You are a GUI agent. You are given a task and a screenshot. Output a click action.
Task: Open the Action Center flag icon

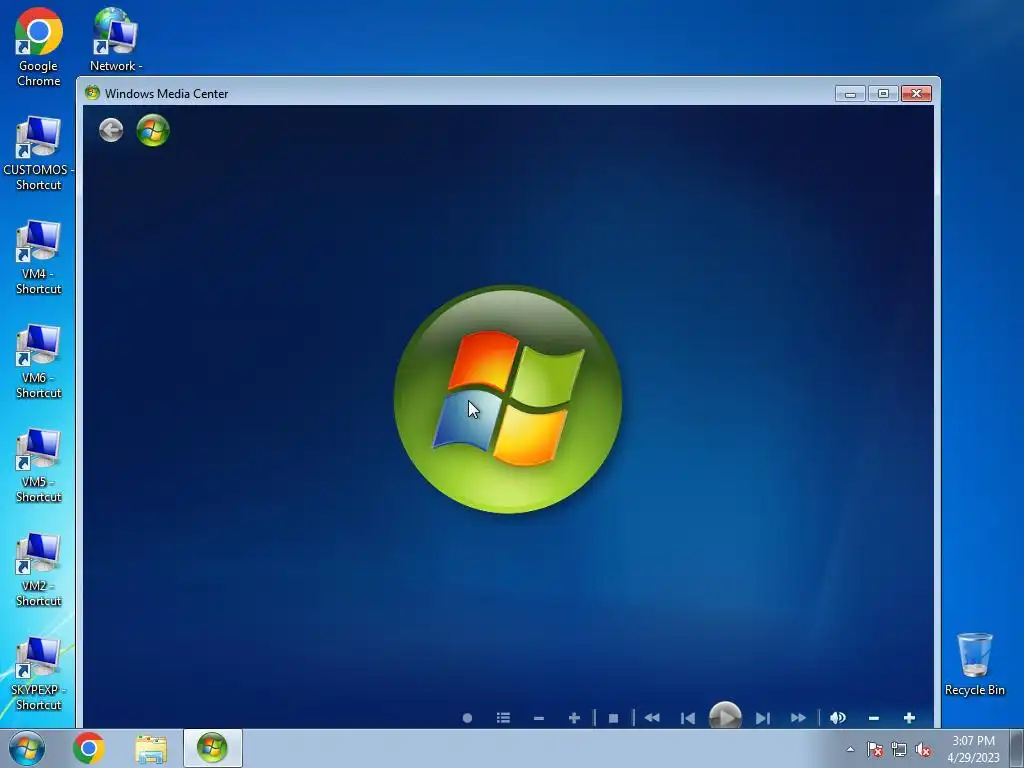[x=875, y=749]
